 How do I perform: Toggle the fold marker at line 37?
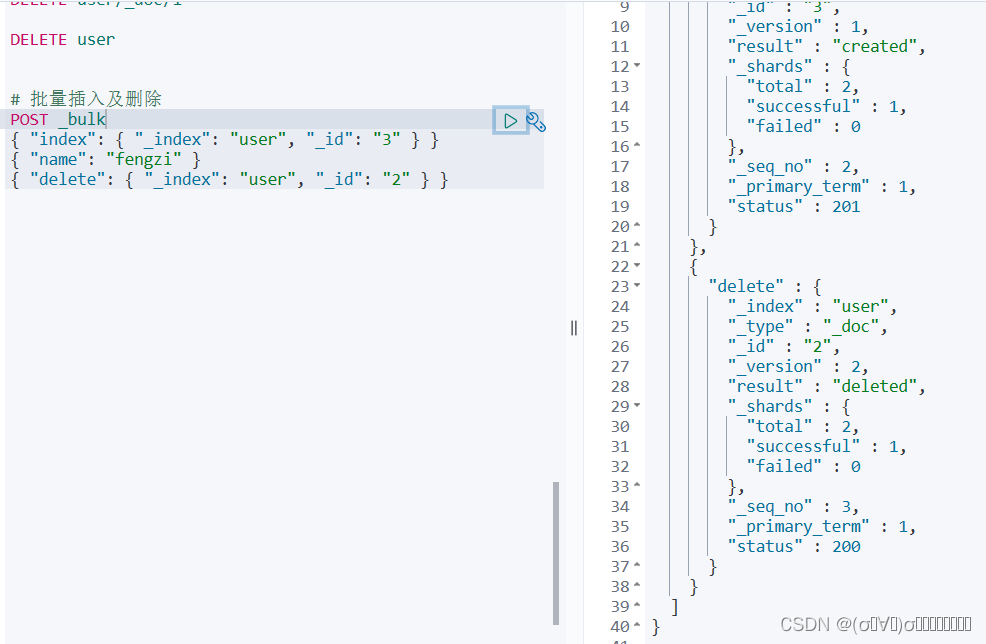click(637, 565)
